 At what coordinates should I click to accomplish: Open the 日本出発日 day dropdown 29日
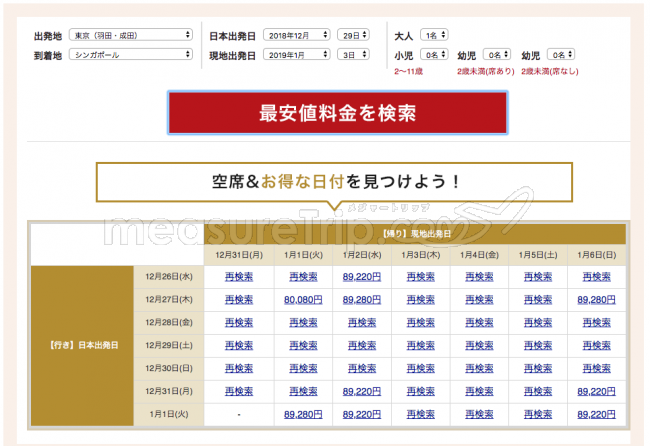coord(353,35)
